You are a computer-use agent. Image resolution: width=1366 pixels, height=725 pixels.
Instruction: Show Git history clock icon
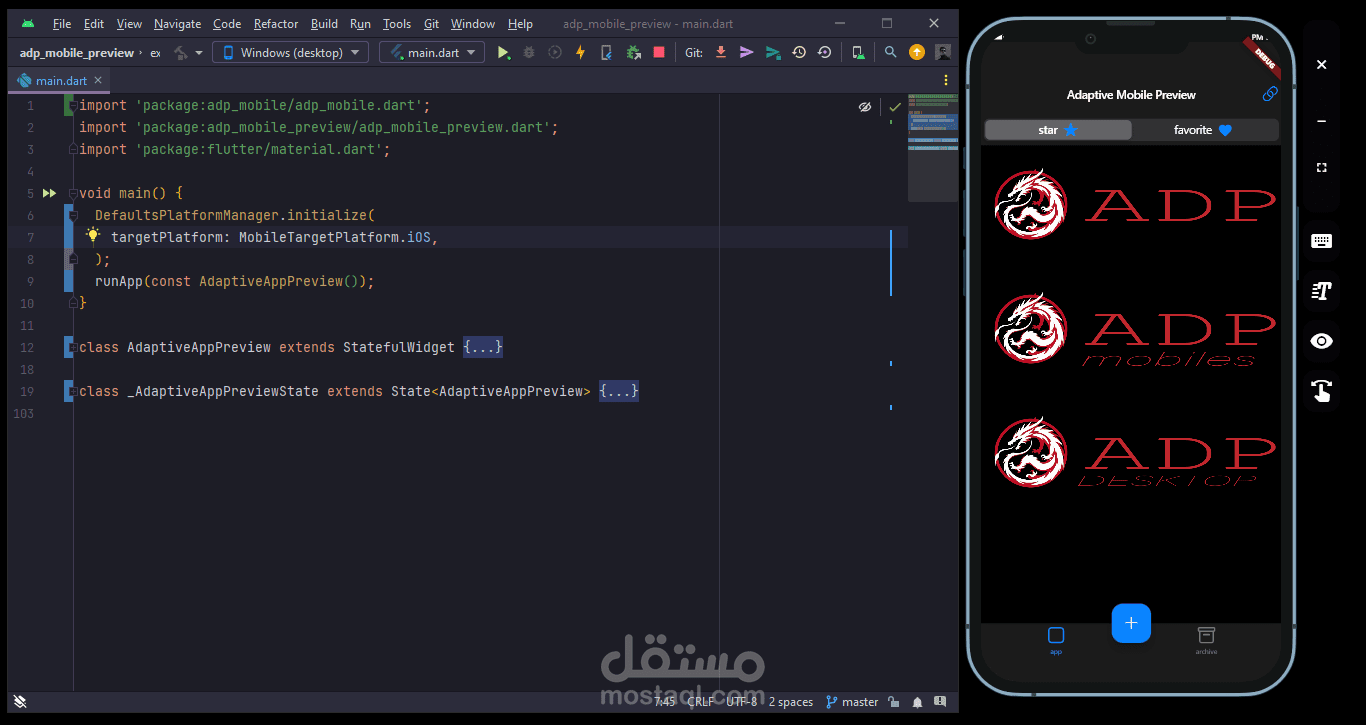798,52
